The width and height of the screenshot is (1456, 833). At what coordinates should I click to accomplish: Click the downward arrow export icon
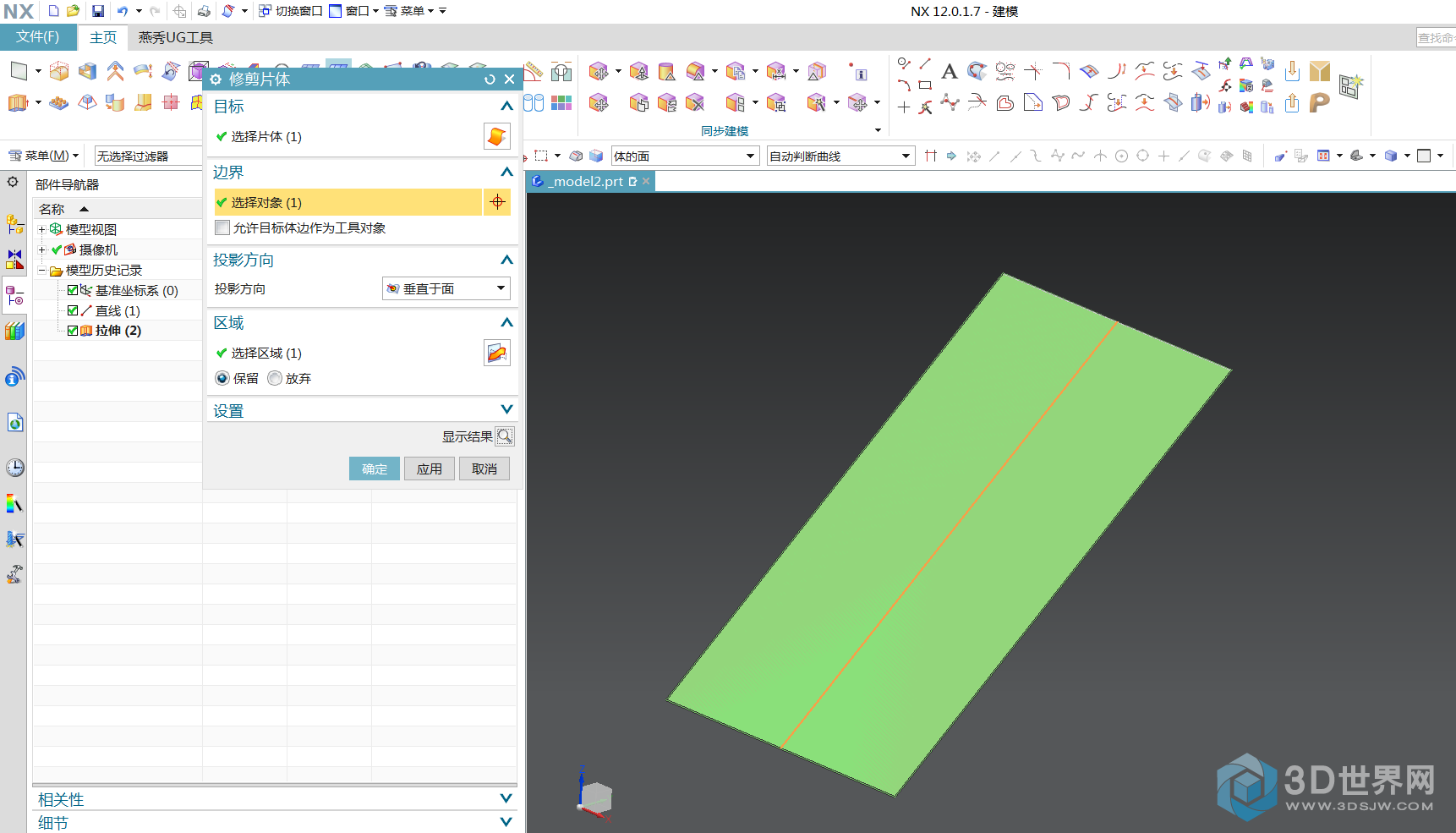click(1292, 71)
